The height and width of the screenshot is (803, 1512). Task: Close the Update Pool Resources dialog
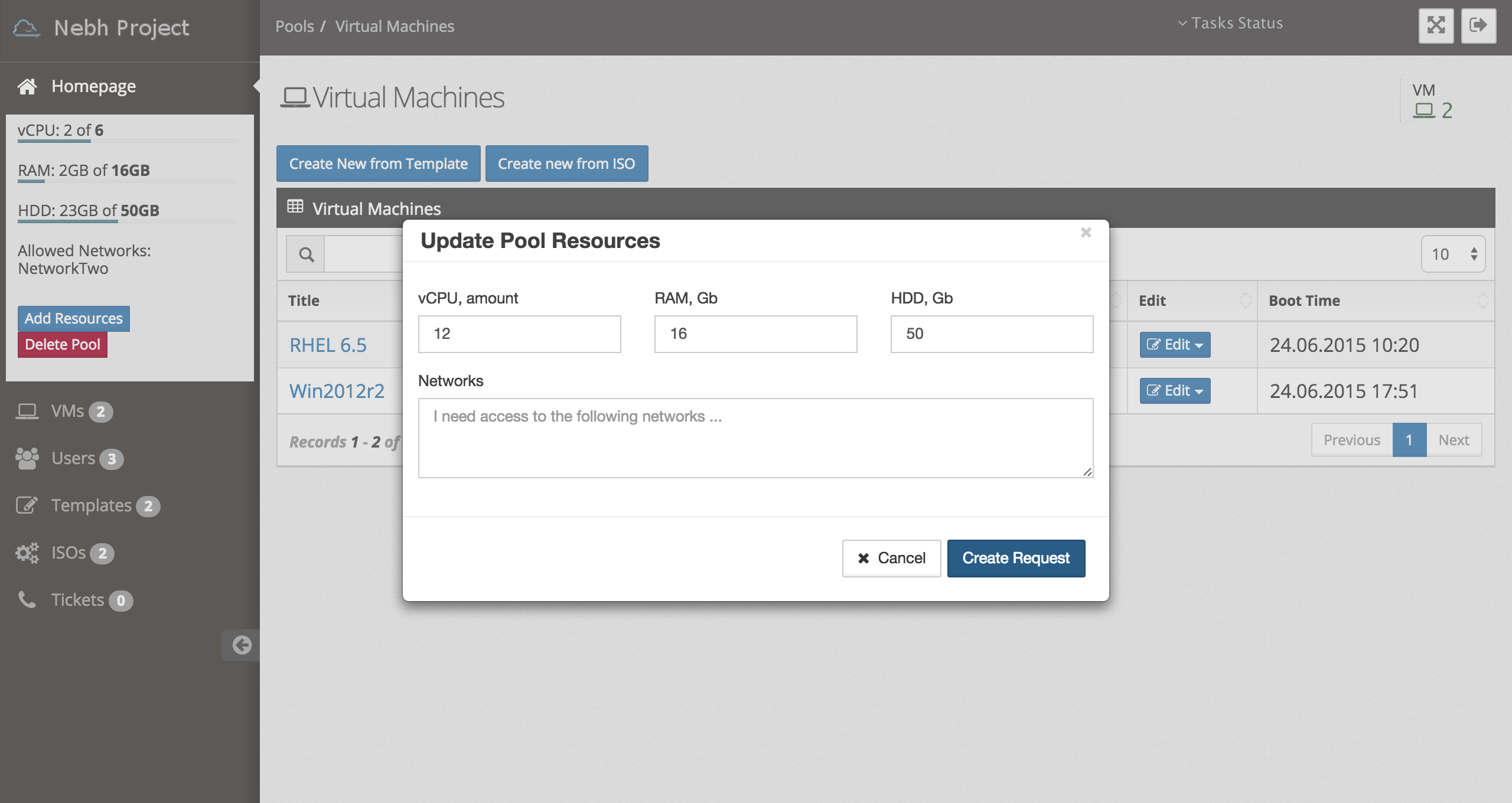point(1086,233)
